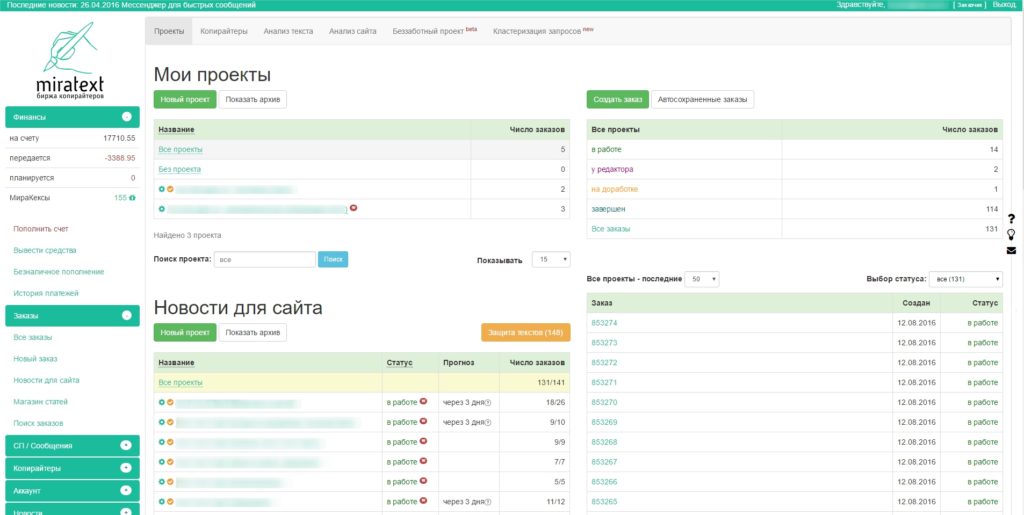Viewport: 1024px width, 515px height.
Task: Click red stop icon in the 9/9 row
Action: click(423, 441)
